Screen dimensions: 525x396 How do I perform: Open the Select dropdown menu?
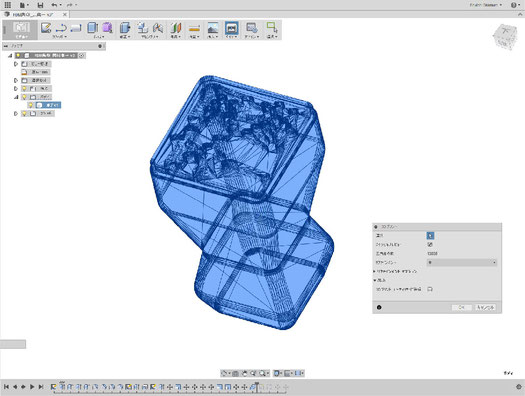(x=272, y=36)
